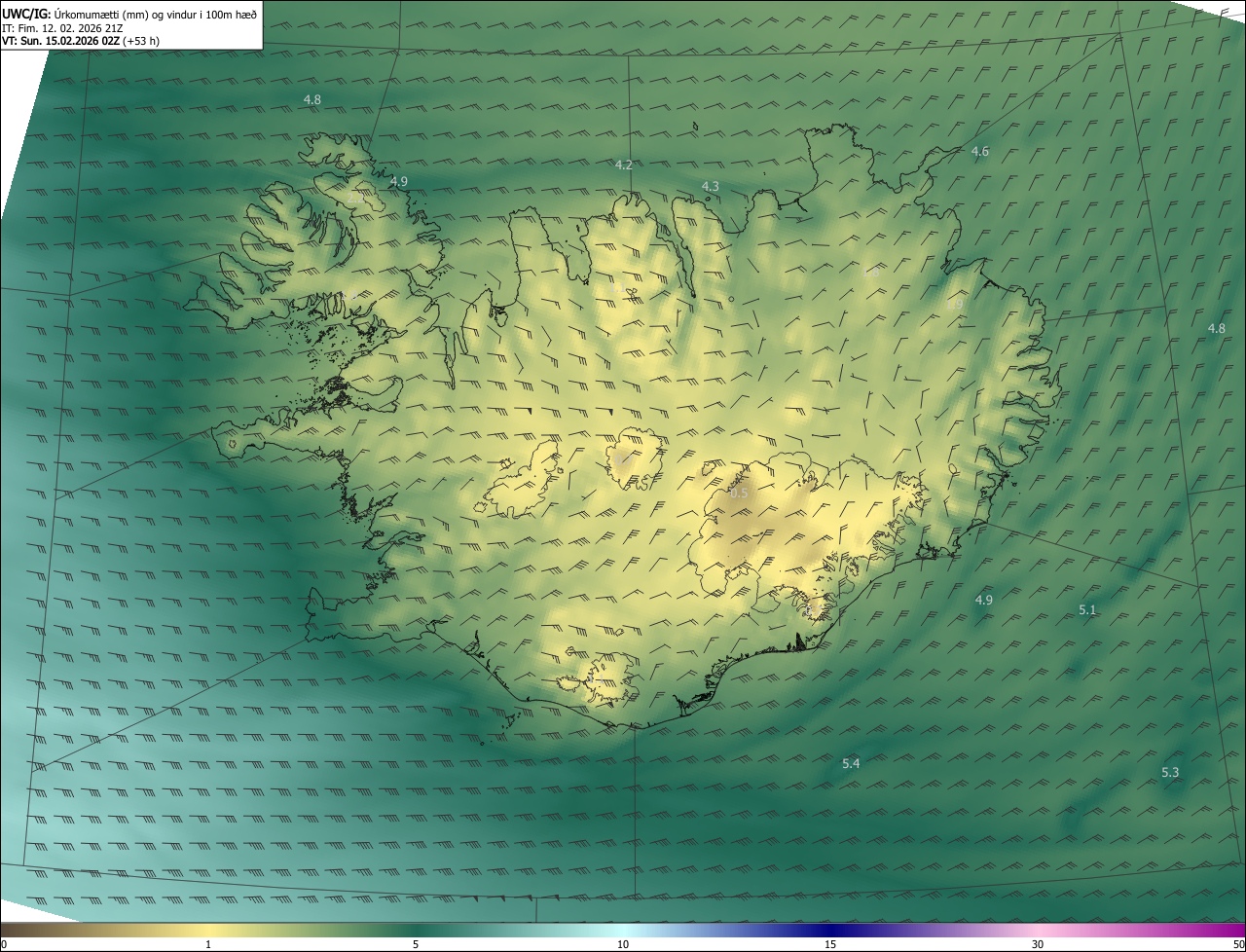The height and width of the screenshot is (952, 1246).
Task: Click the "(+53 h)" forecast offset
Action: pyautogui.click(x=142, y=42)
